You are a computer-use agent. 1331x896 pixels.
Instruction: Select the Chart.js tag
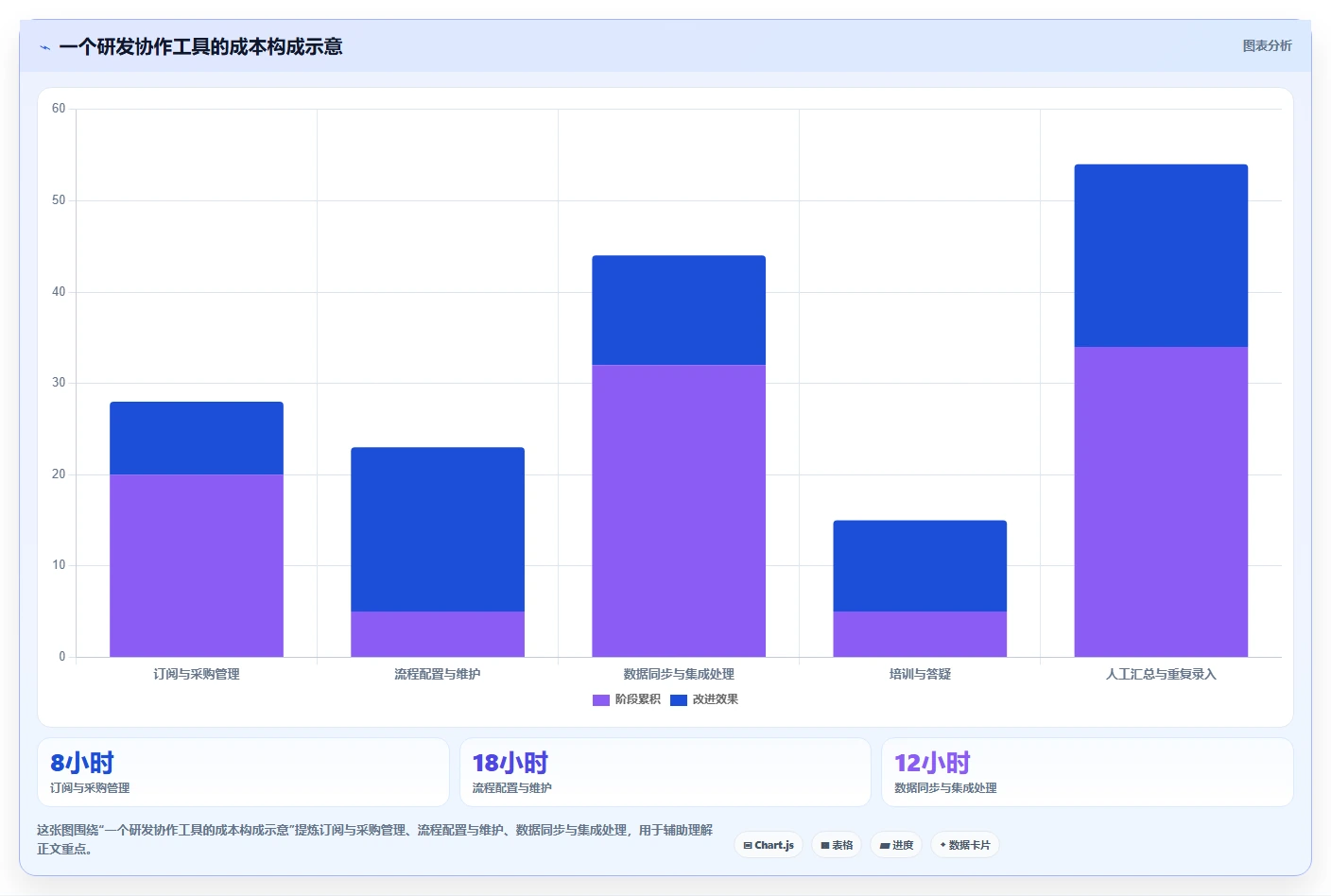click(x=769, y=845)
